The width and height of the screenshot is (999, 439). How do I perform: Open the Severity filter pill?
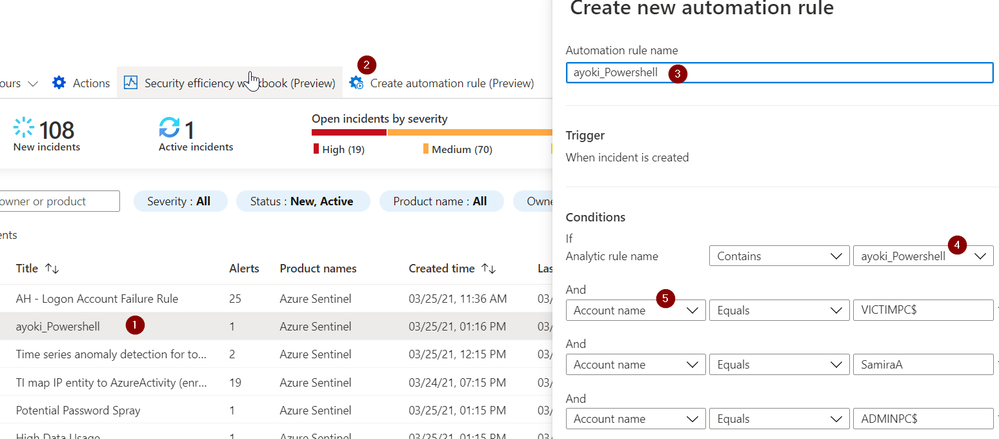[180, 201]
